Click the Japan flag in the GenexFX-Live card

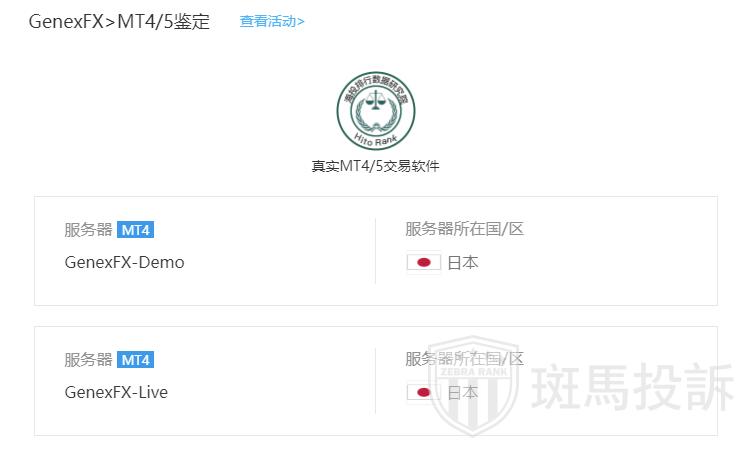pyautogui.click(x=423, y=392)
